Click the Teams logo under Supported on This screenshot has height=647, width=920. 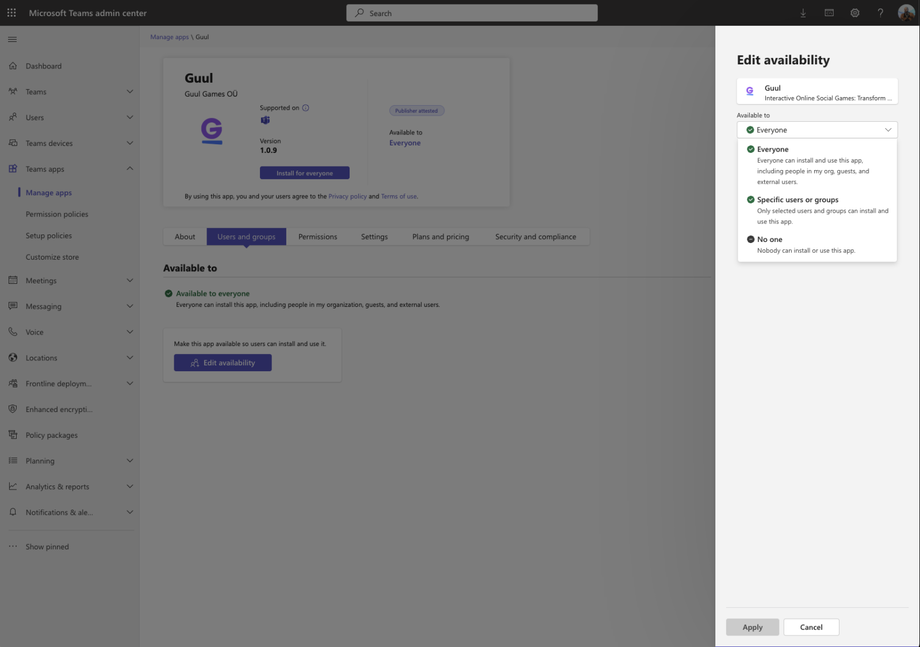click(x=265, y=120)
